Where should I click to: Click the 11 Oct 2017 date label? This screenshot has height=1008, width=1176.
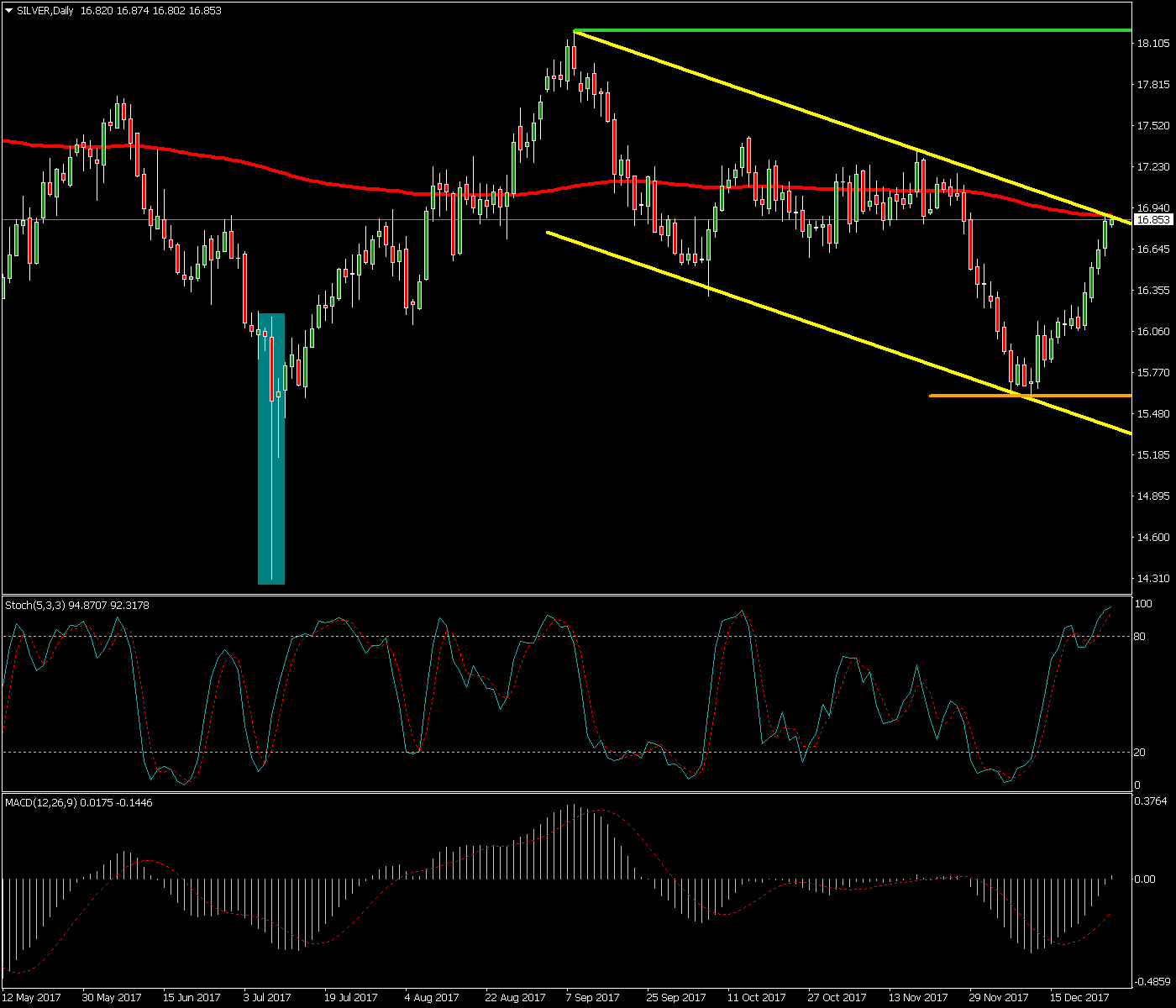tap(755, 997)
